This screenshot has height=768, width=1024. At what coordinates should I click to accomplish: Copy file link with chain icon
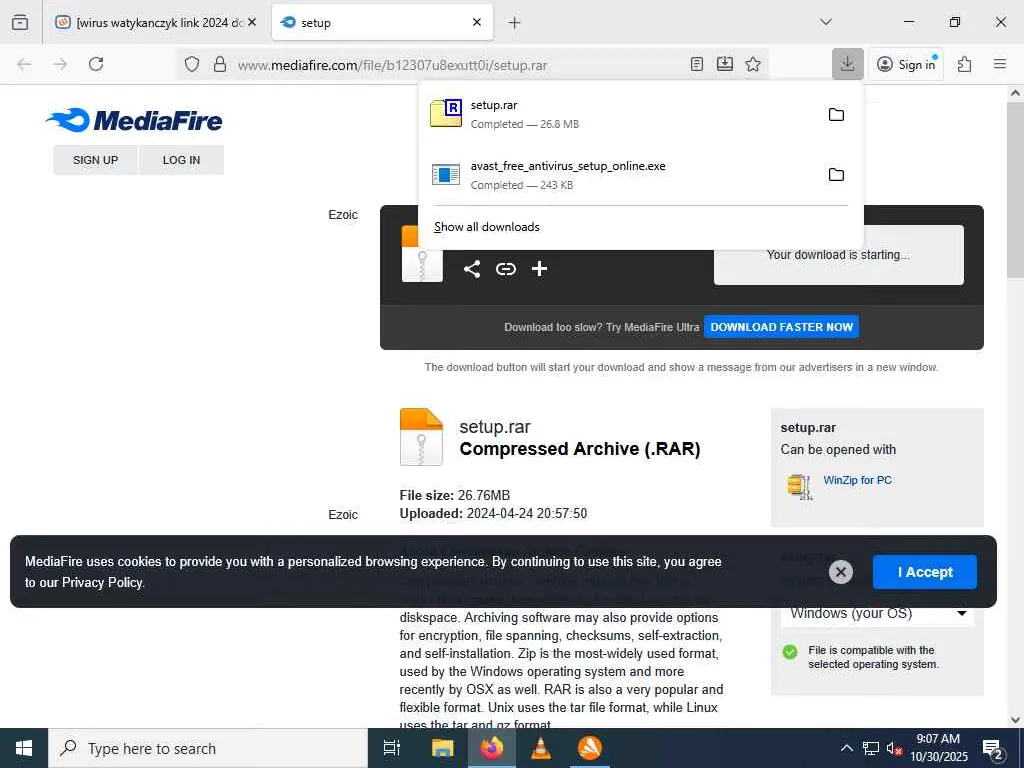(505, 269)
